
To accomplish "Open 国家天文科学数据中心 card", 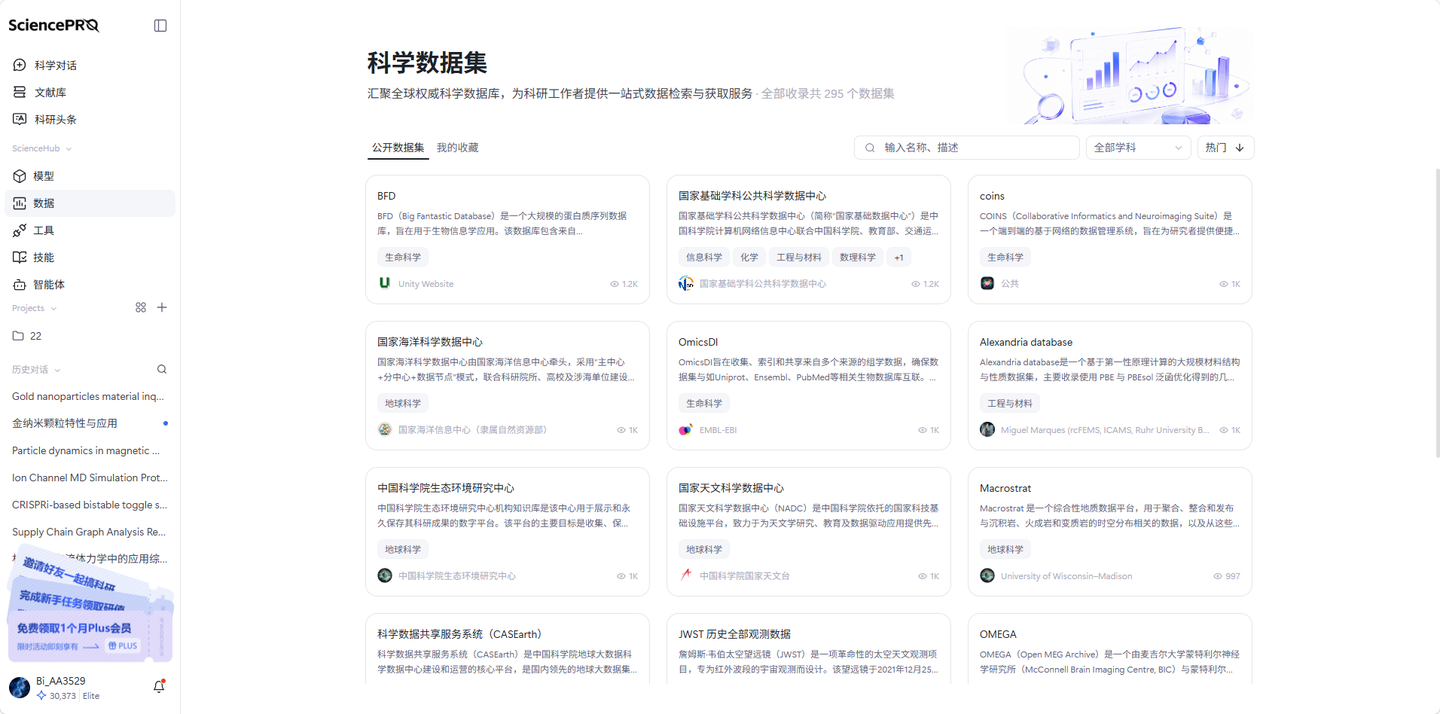I will tap(809, 532).
